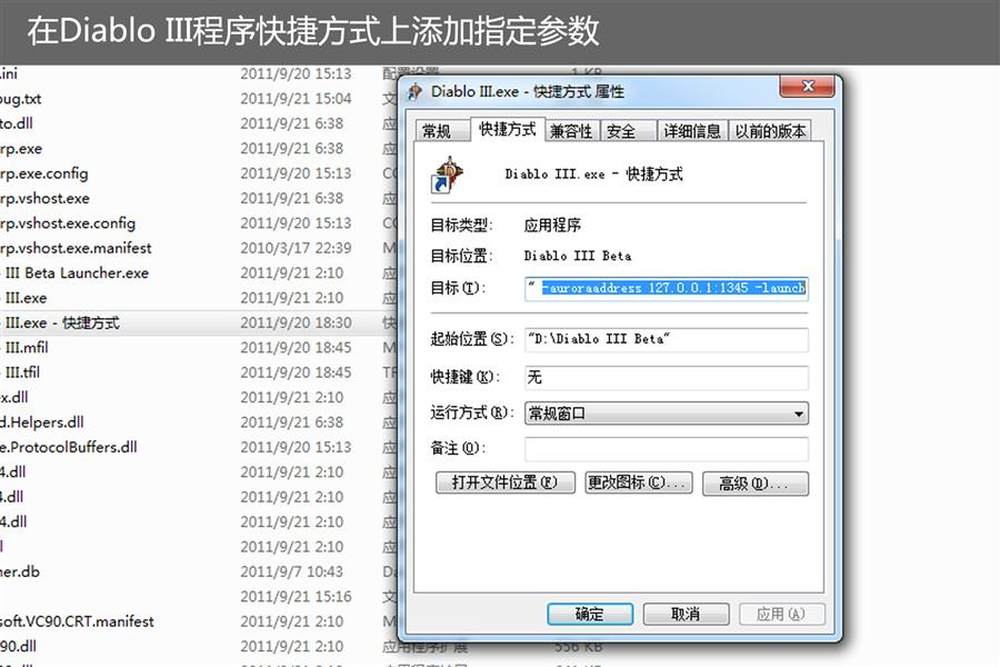This screenshot has height=667, width=1000.
Task: Click the 应用(A) apply button
Action: (x=782, y=614)
